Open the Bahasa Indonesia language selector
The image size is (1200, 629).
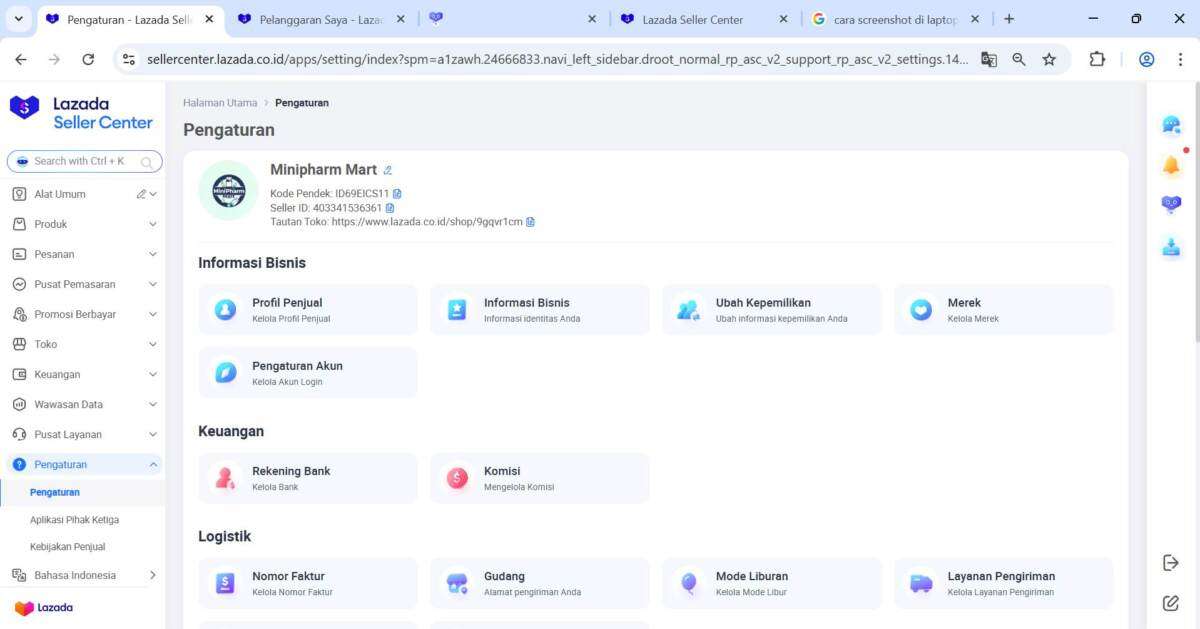[84, 575]
